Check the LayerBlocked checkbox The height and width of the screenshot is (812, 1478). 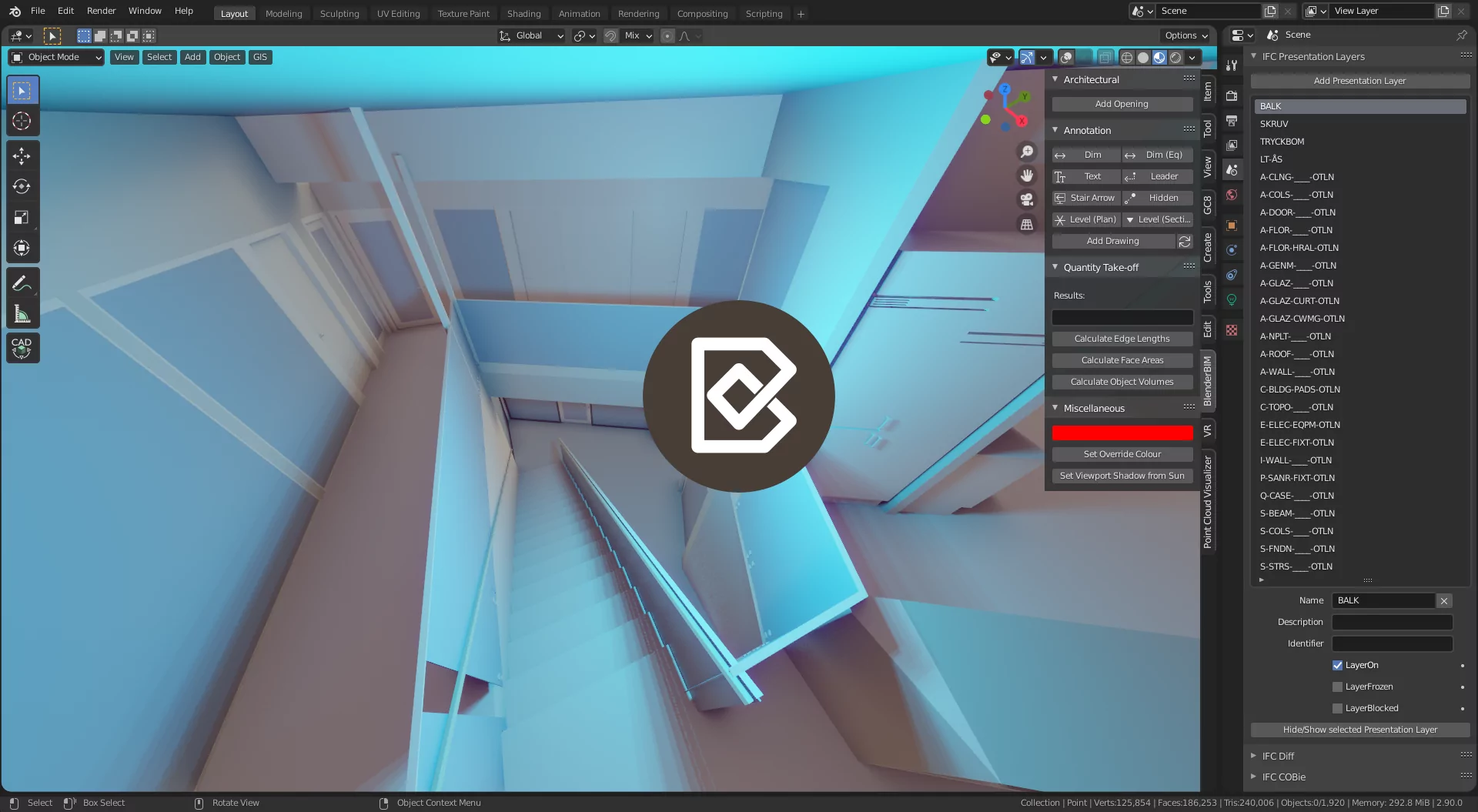[x=1337, y=708]
